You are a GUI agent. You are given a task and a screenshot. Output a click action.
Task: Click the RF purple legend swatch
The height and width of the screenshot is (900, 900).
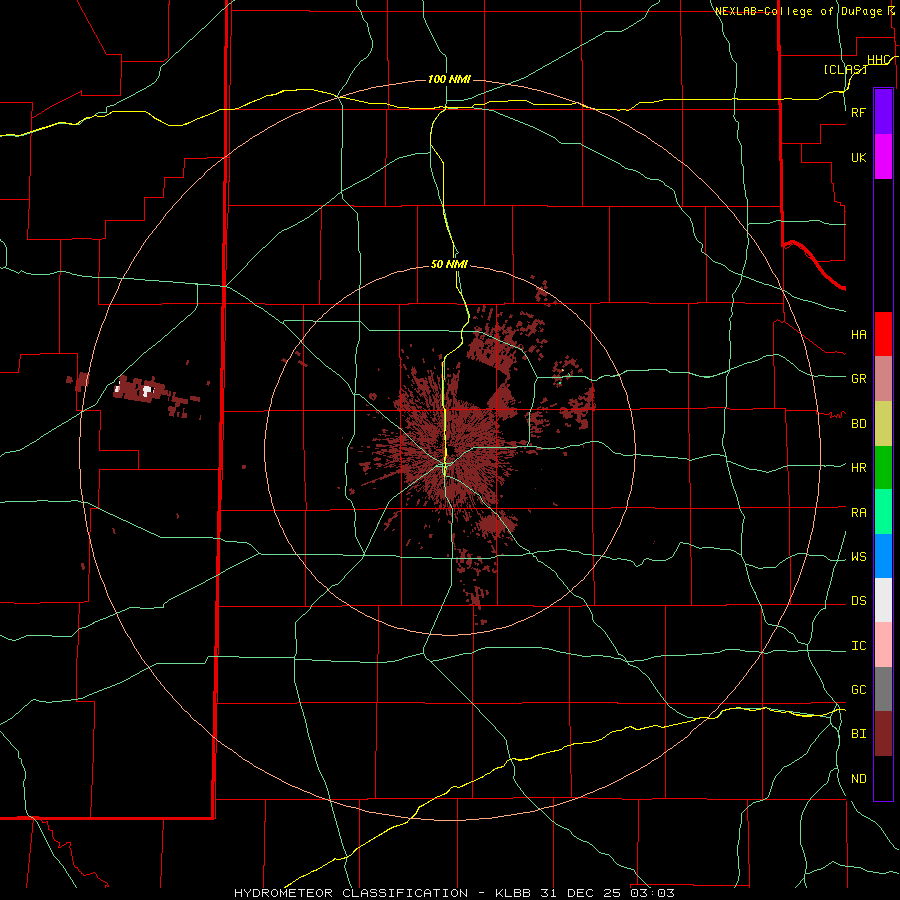click(883, 112)
